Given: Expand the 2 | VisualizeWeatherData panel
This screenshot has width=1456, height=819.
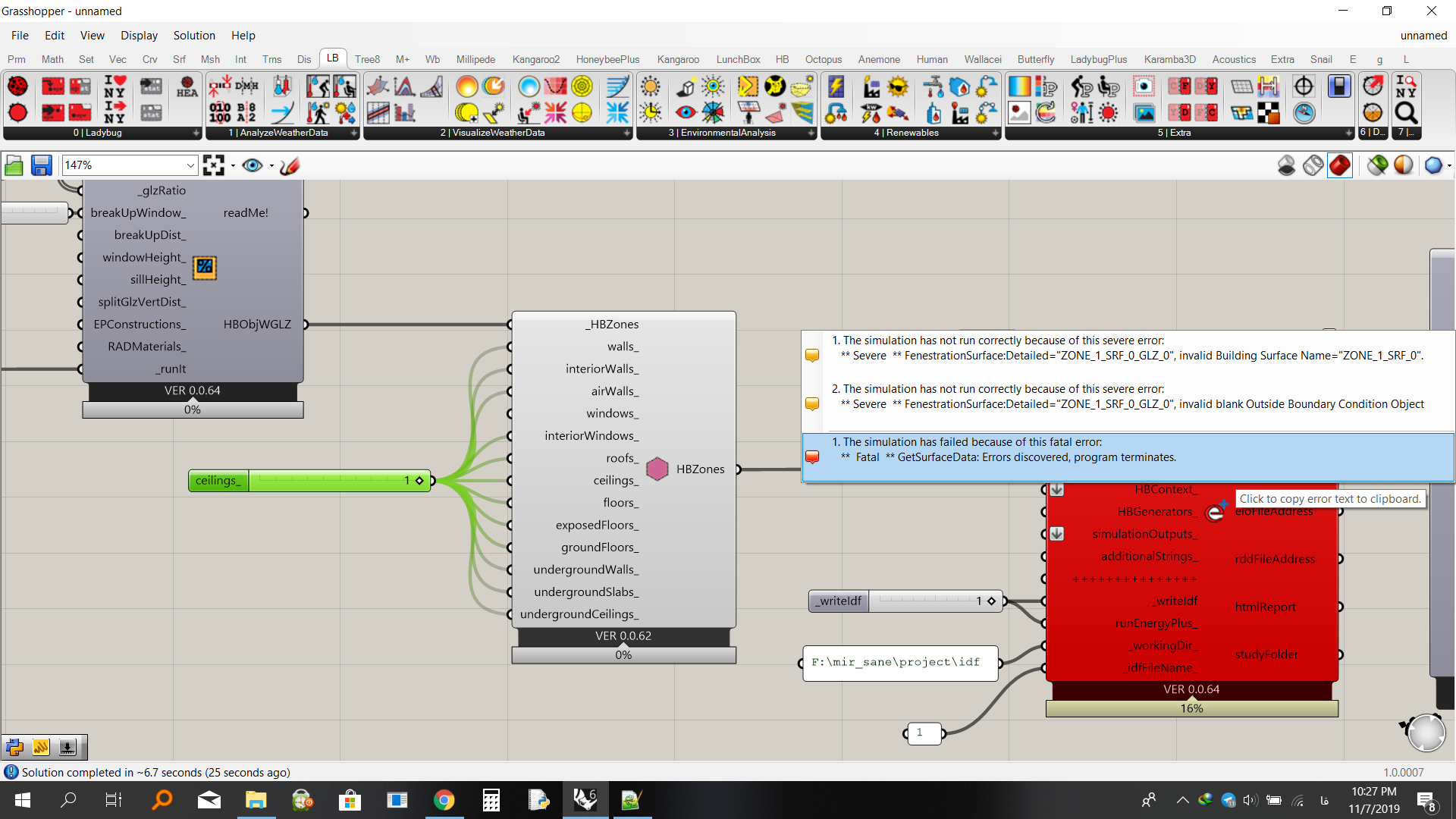Looking at the screenshot, I should pos(627,133).
